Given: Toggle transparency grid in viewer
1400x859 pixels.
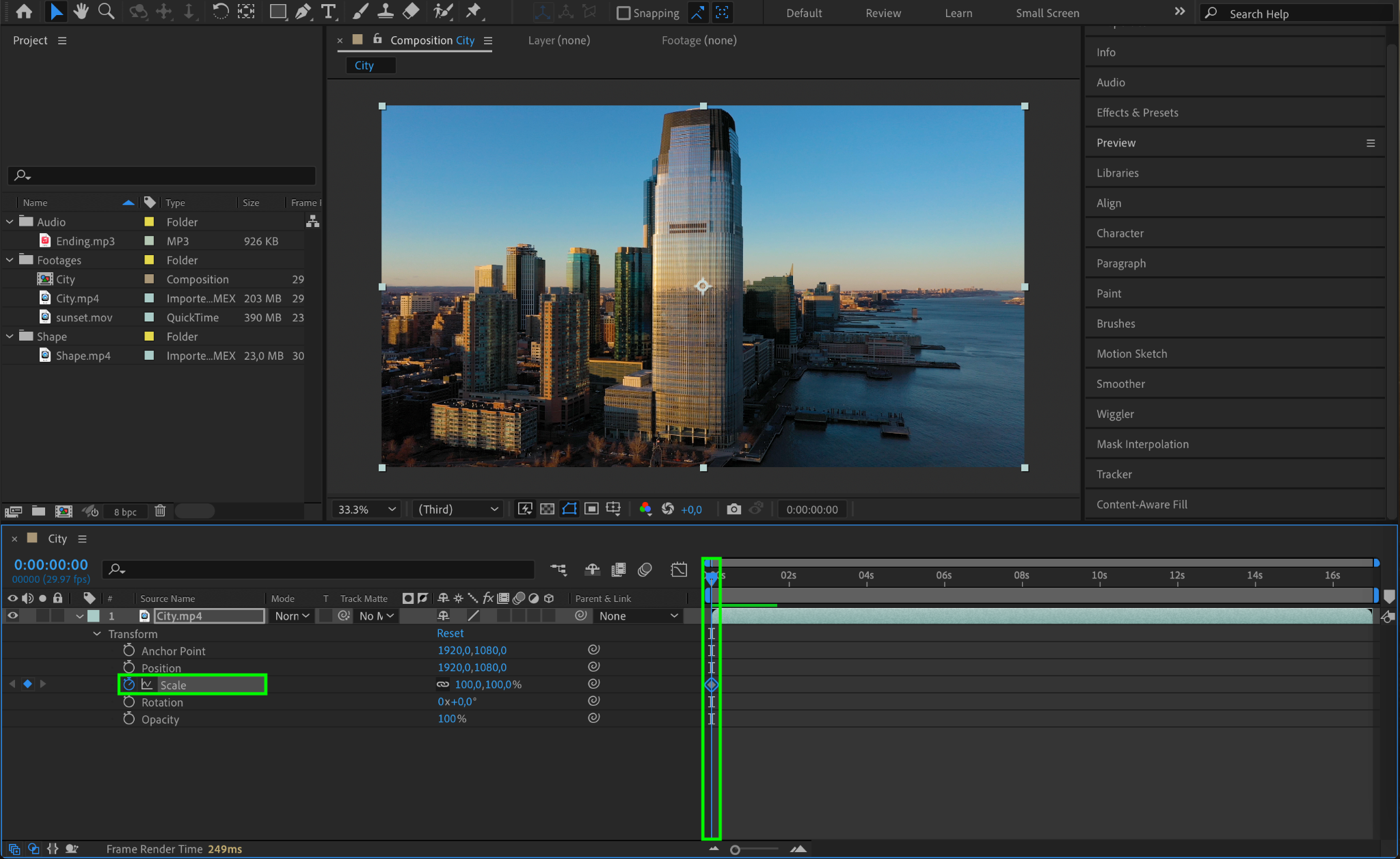Looking at the screenshot, I should click(x=547, y=509).
